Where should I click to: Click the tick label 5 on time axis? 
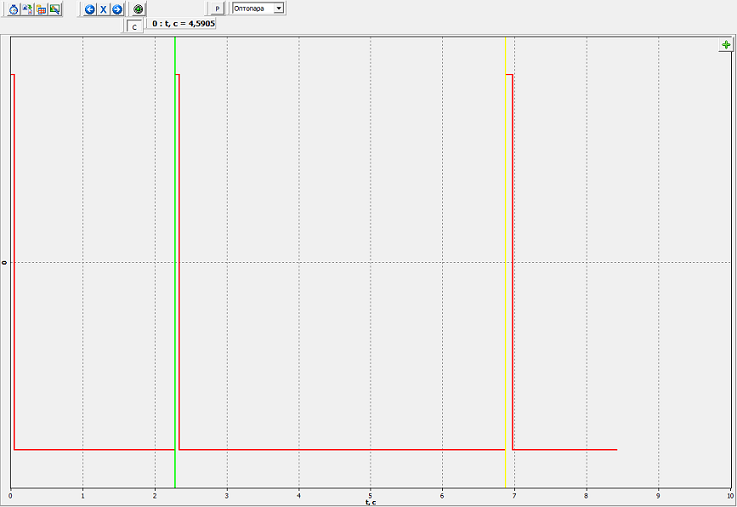370,495
